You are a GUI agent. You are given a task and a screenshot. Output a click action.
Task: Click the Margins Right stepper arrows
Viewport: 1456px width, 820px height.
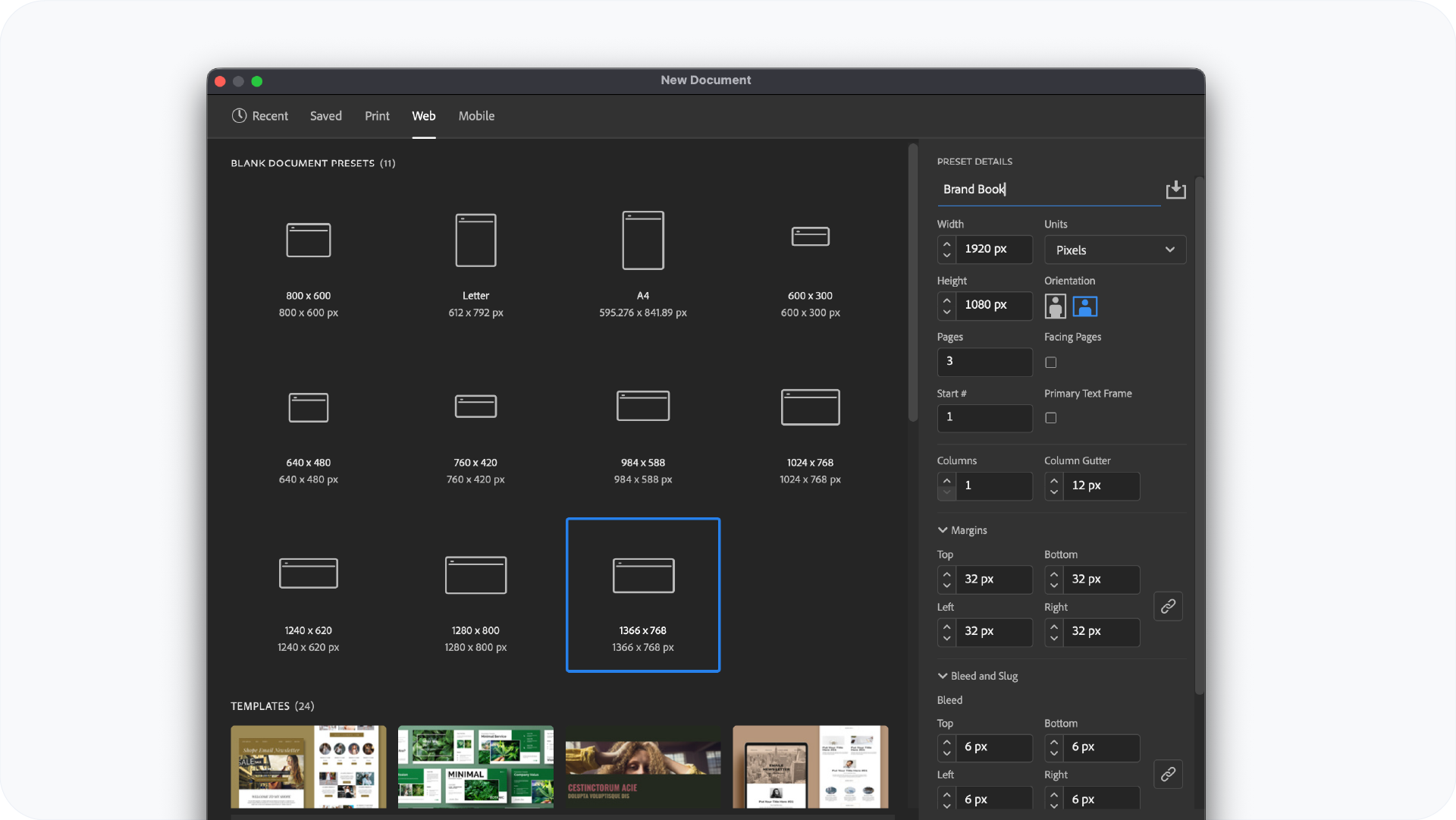[x=1054, y=632]
